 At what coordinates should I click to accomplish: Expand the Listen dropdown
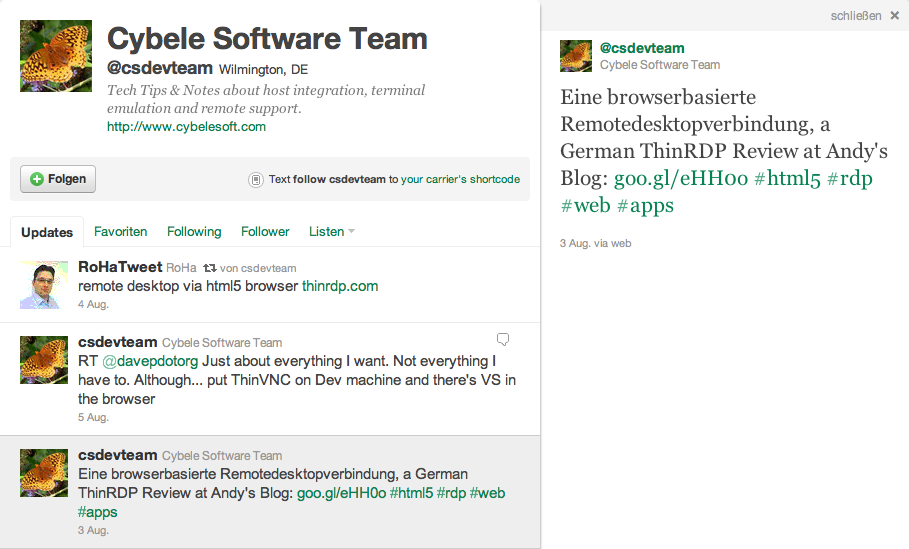(x=331, y=232)
